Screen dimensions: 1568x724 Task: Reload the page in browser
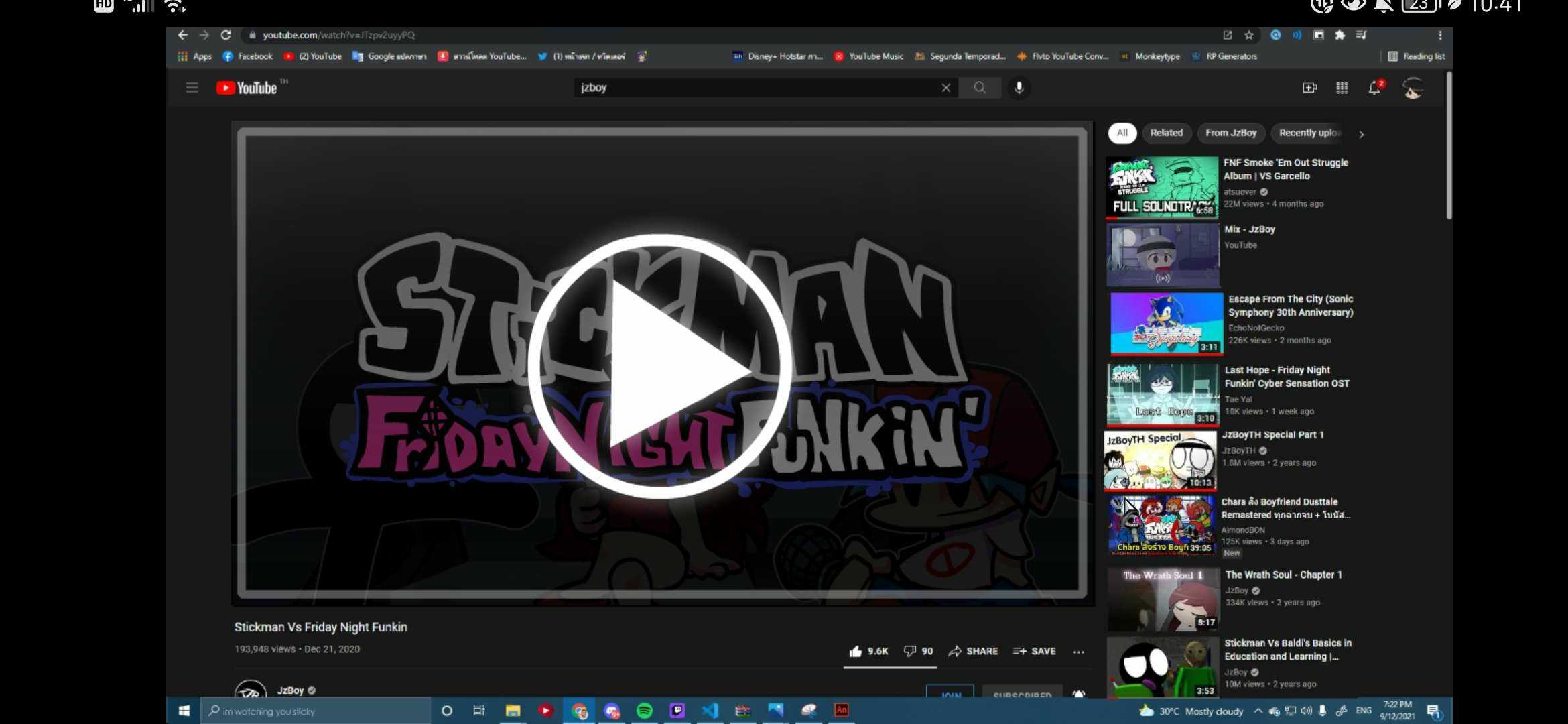click(226, 35)
